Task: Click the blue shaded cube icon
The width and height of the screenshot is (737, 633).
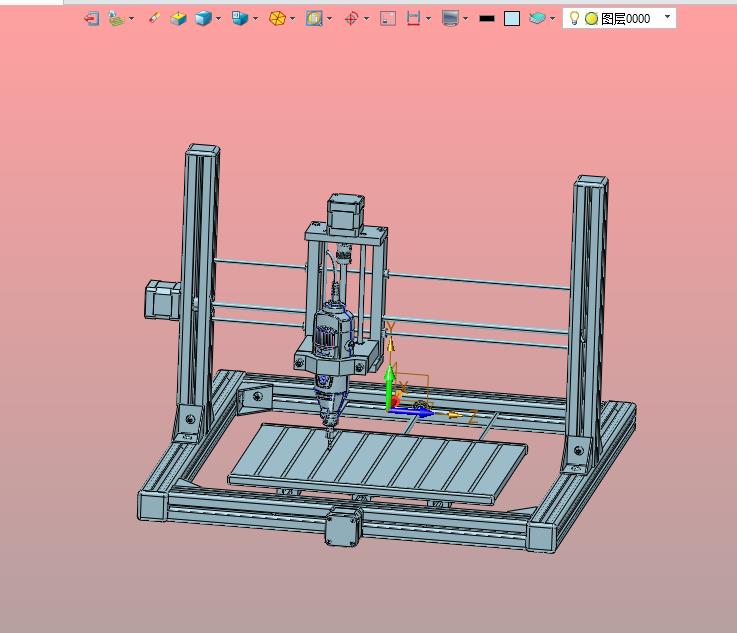Action: pos(203,19)
